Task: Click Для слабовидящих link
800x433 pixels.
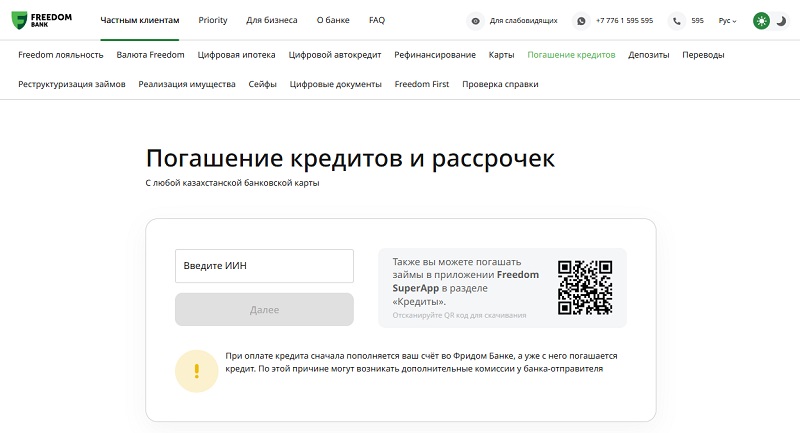Action: point(523,21)
